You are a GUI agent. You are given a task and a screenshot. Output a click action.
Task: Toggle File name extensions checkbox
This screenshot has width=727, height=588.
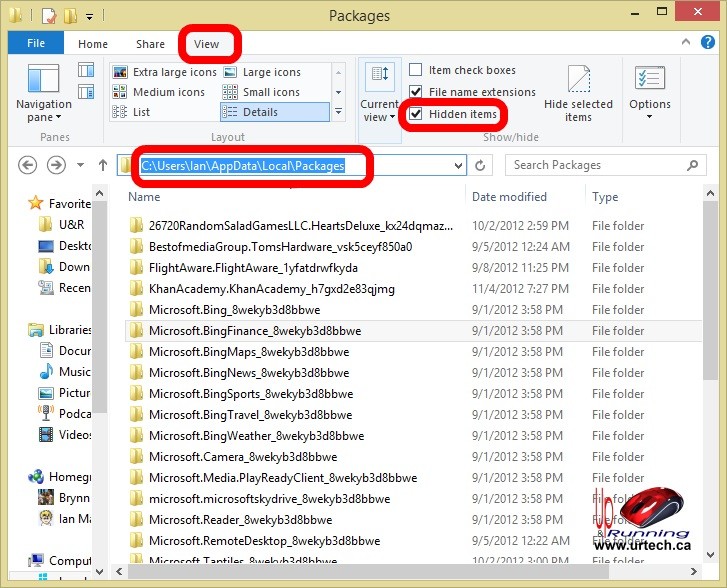[x=416, y=92]
